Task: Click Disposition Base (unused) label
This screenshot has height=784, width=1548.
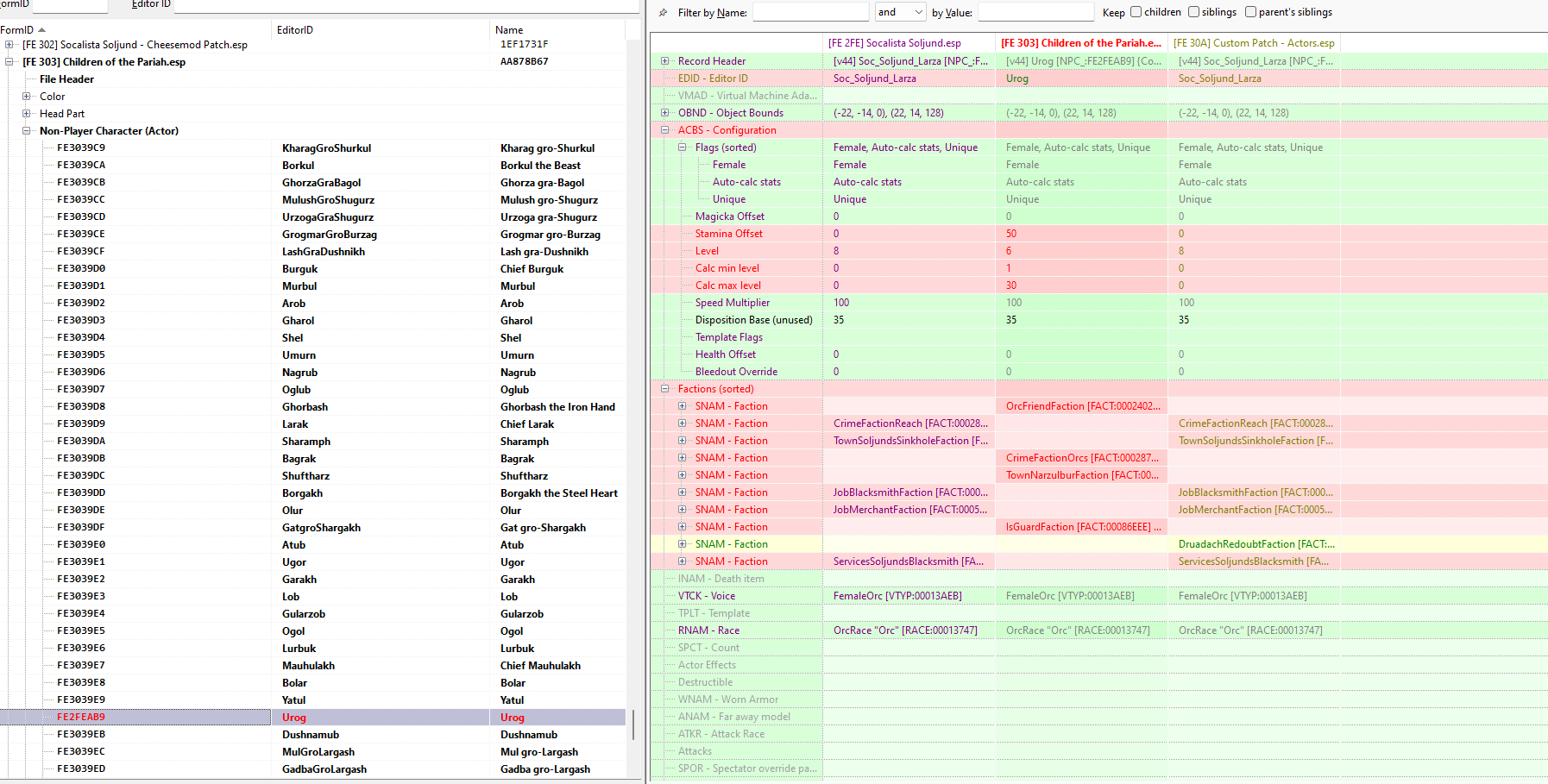Action: click(754, 320)
